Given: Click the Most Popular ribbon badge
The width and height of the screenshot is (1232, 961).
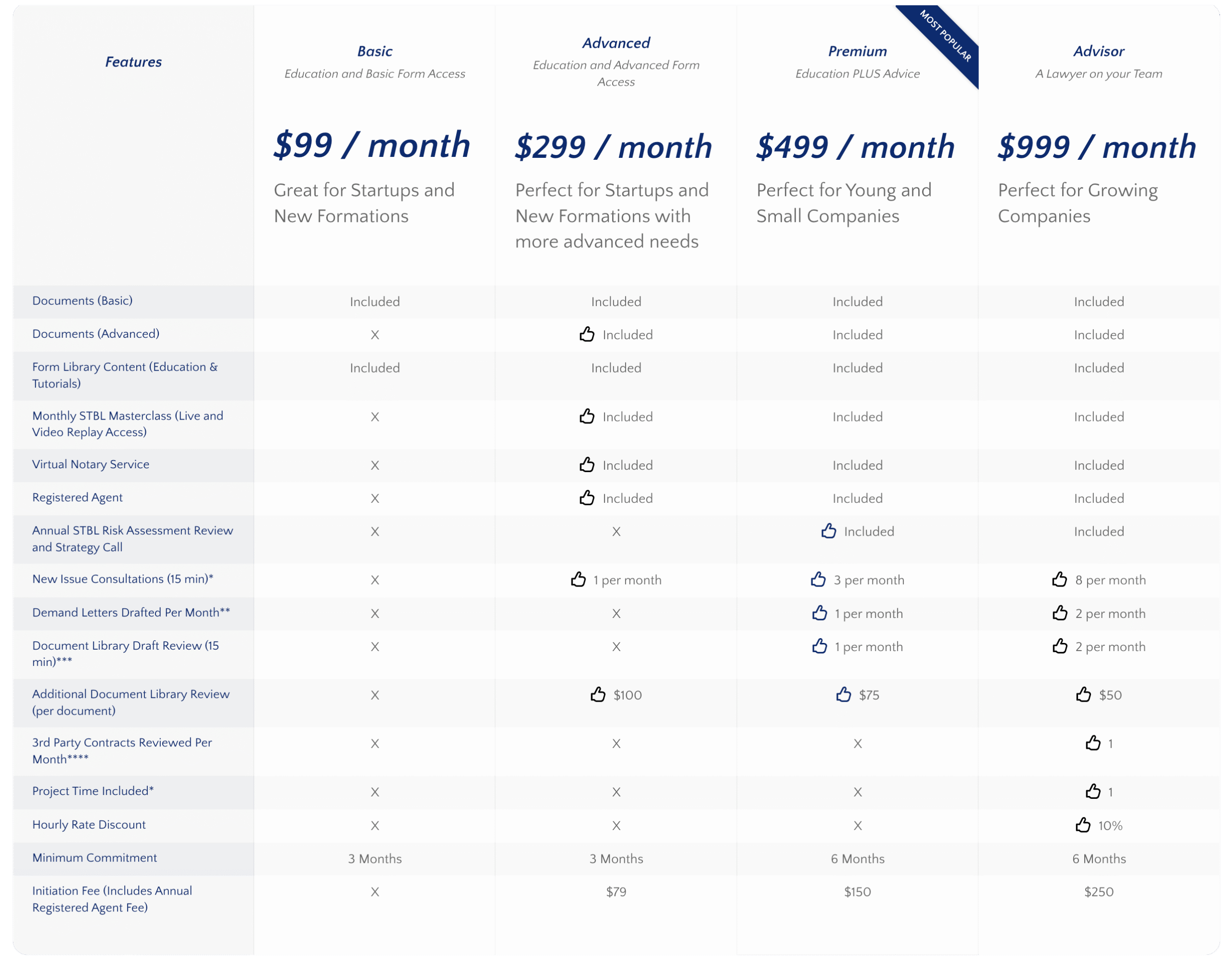Looking at the screenshot, I should point(946,36).
